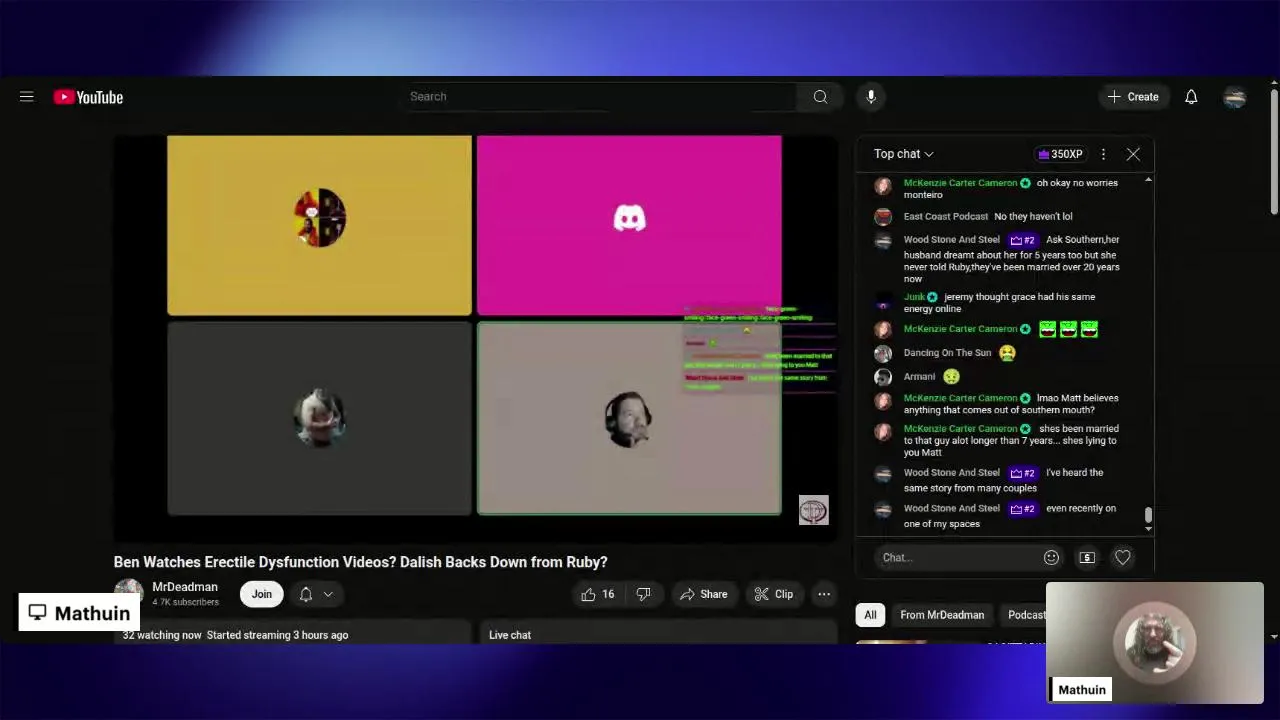Like the video with thumbs up
1280x720 pixels.
tap(598, 594)
